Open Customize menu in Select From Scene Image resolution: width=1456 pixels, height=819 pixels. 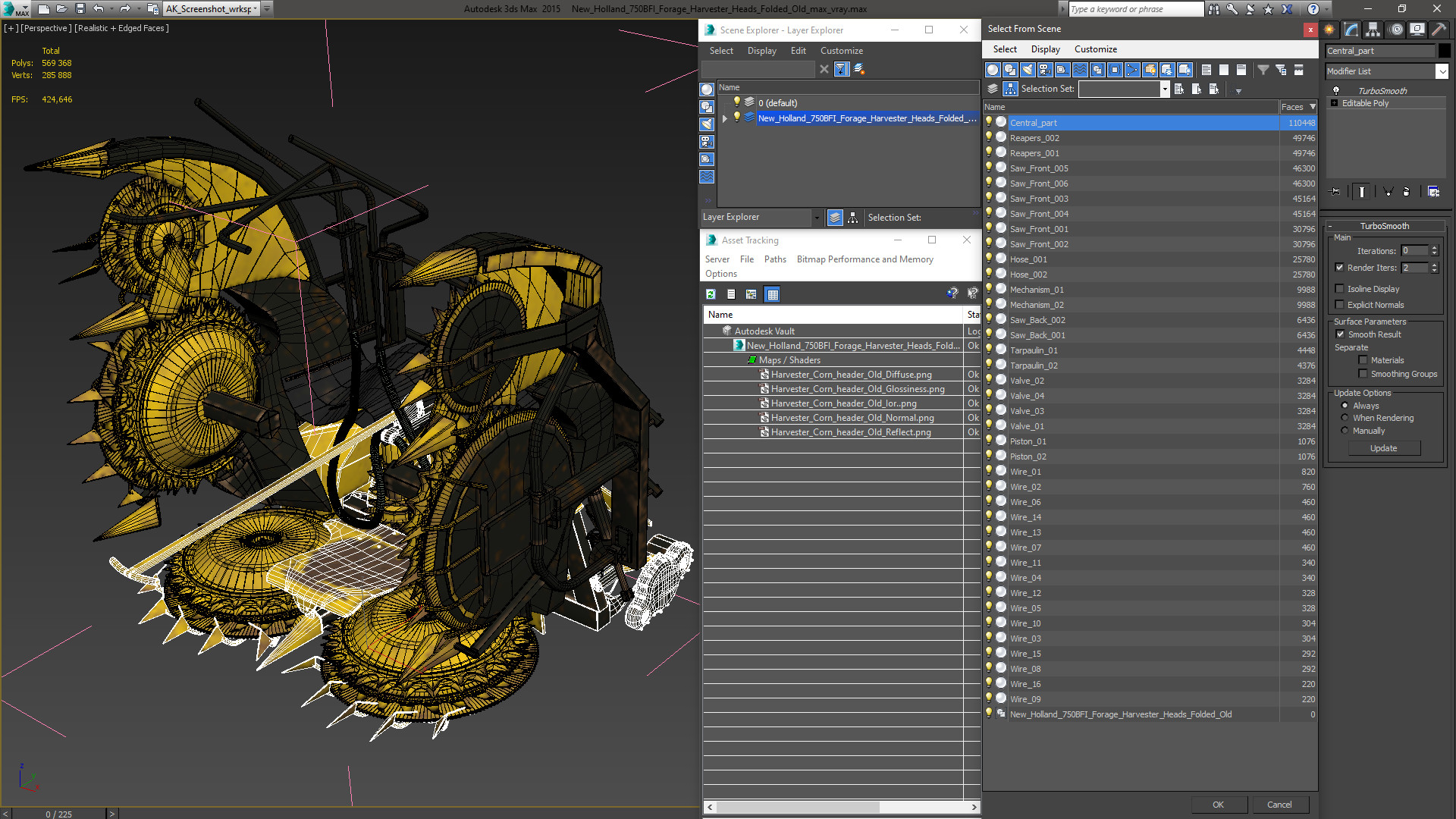[x=1095, y=49]
